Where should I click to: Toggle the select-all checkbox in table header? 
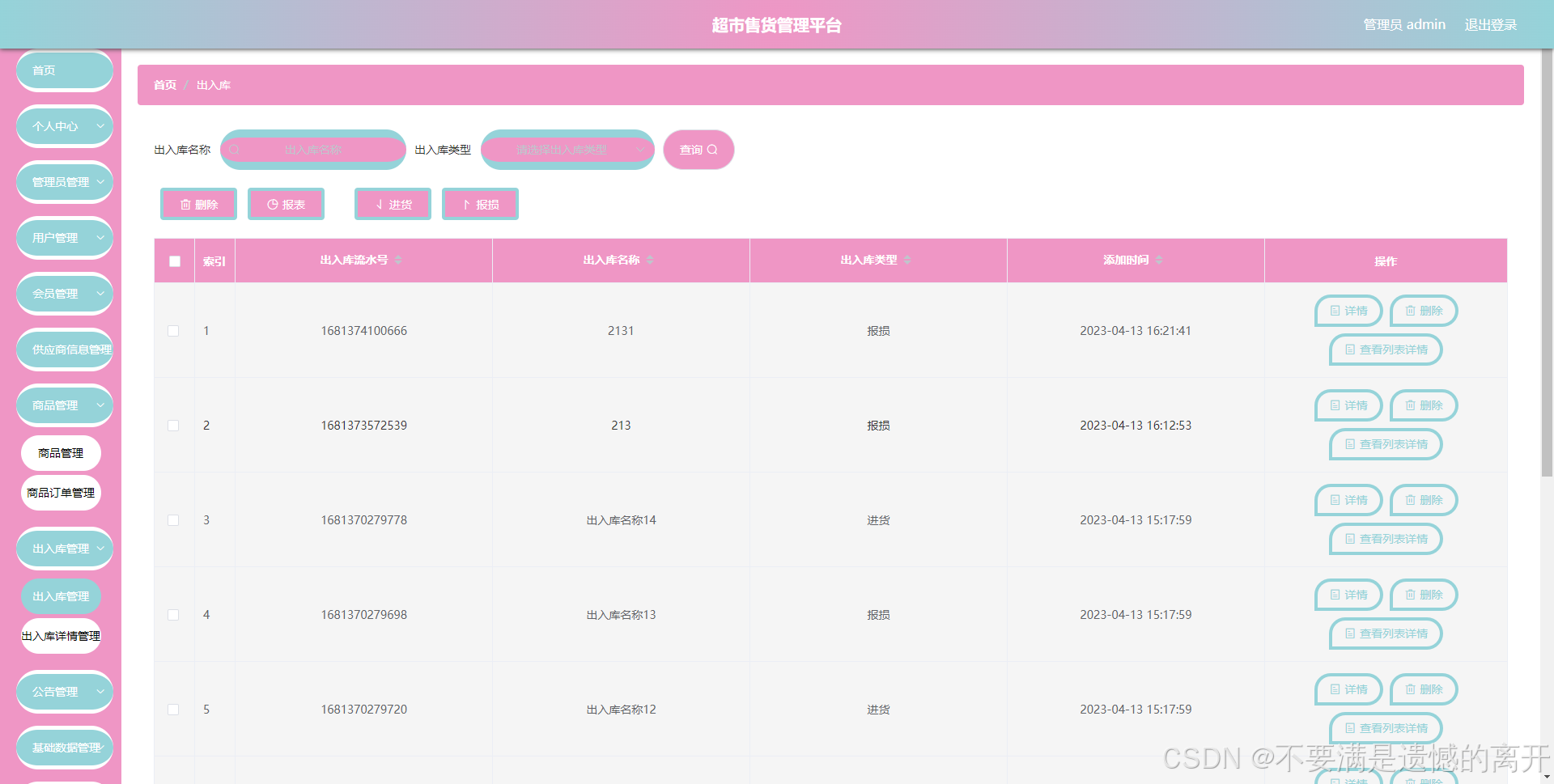pyautogui.click(x=175, y=261)
